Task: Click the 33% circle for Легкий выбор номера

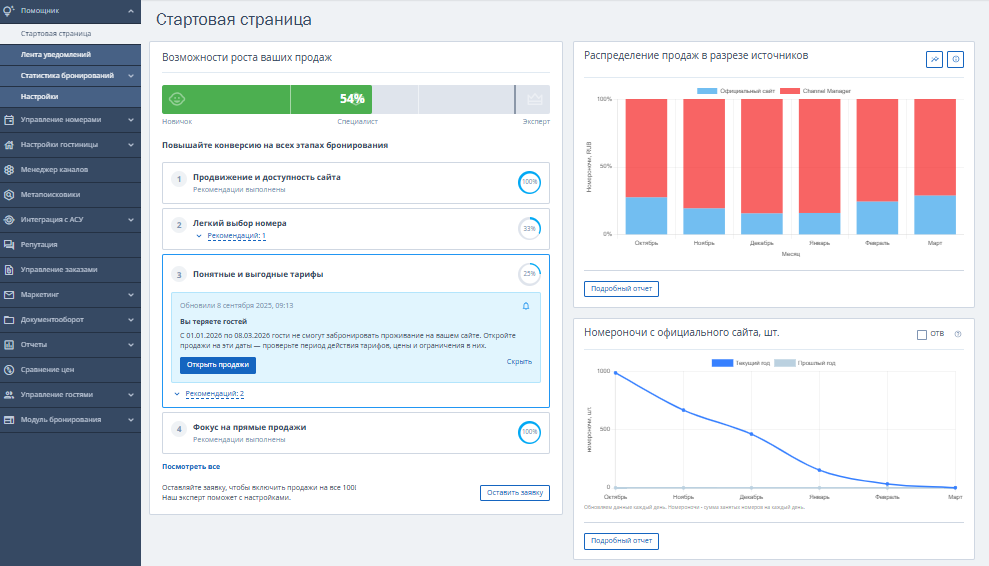Action: point(529,228)
